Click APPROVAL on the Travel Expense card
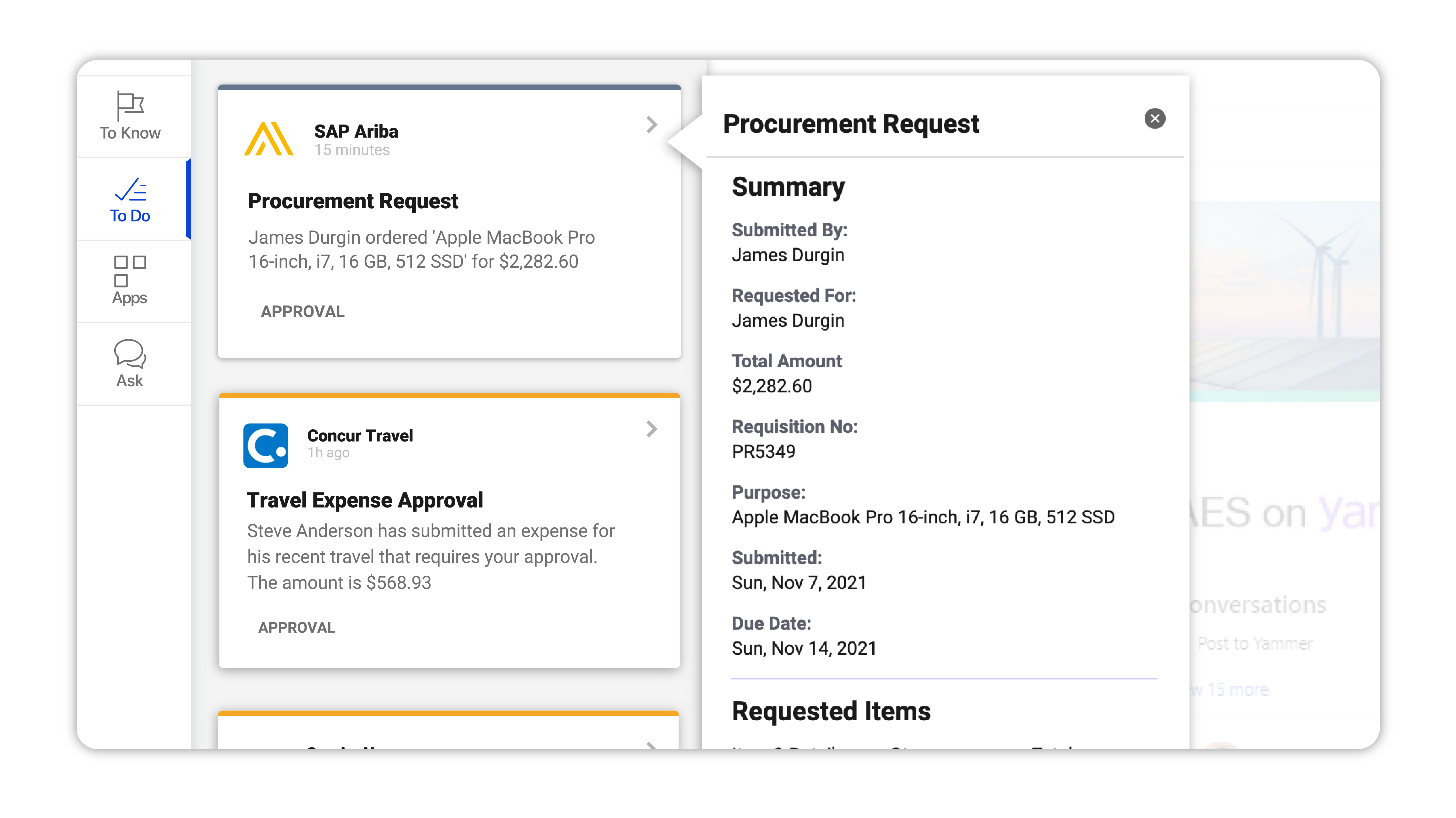 point(297,627)
